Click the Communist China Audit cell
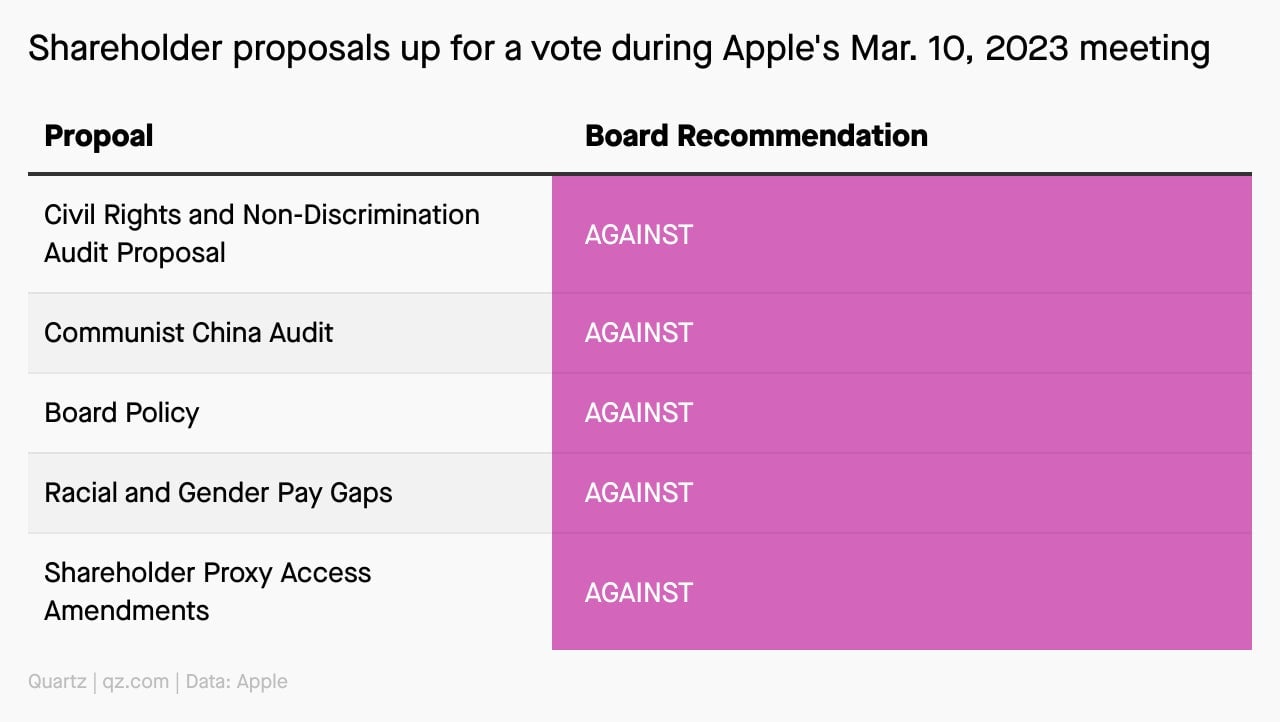The height and width of the screenshot is (722, 1280). [290, 333]
